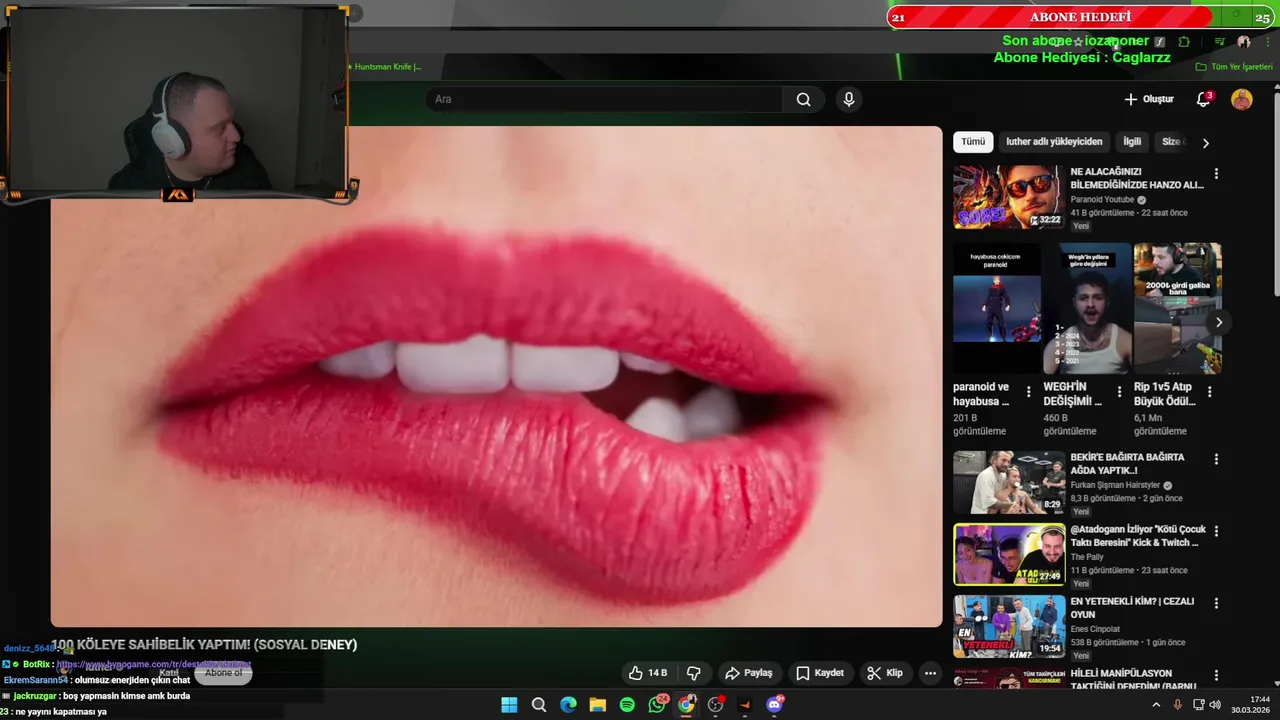
Task: Open Discord from taskbar
Action: [774, 705]
